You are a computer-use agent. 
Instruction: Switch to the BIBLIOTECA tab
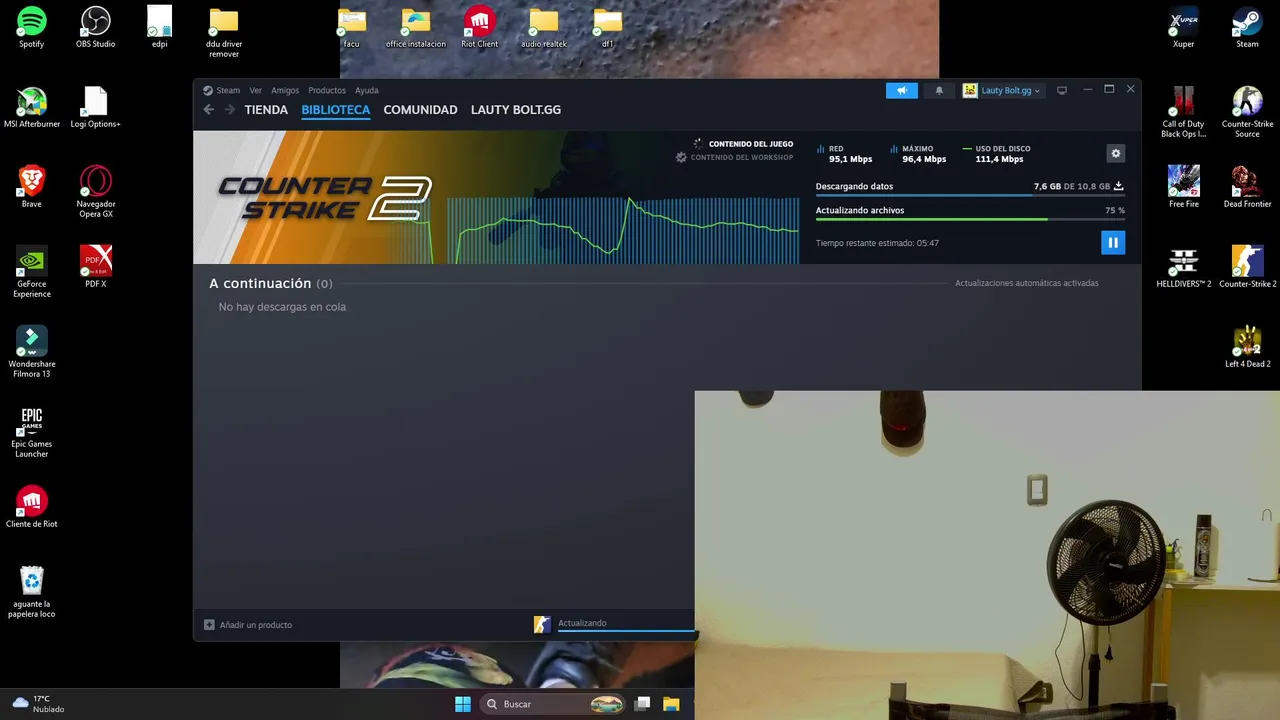[336, 110]
